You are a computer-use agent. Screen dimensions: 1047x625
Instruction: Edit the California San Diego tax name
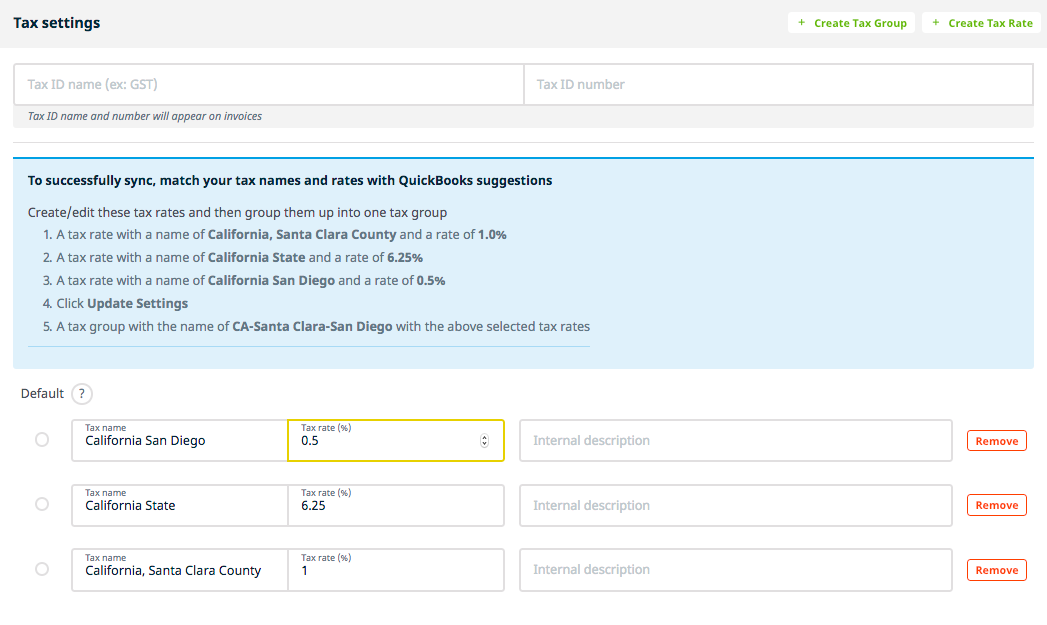pos(180,441)
